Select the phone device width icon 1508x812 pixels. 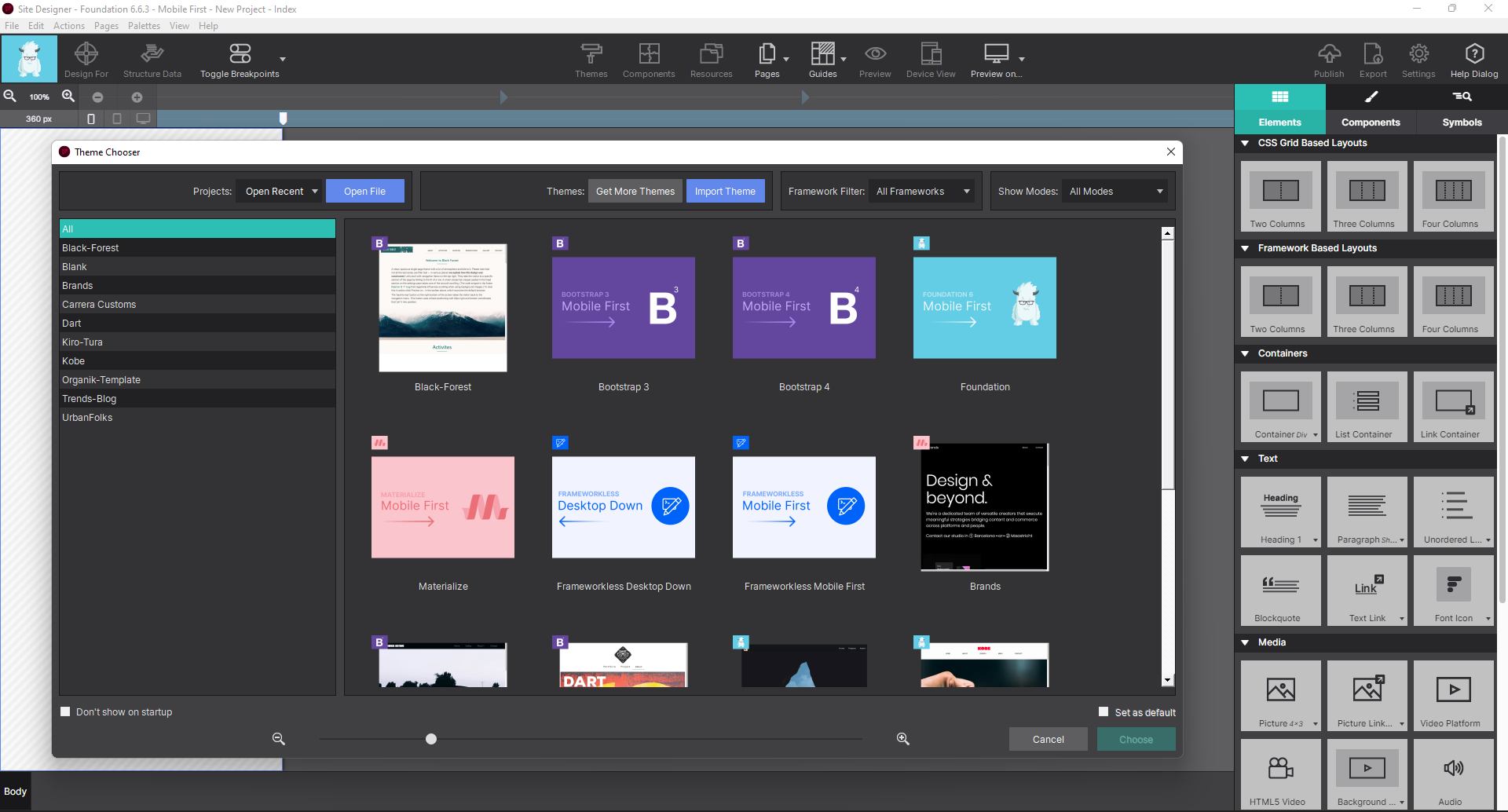91,119
